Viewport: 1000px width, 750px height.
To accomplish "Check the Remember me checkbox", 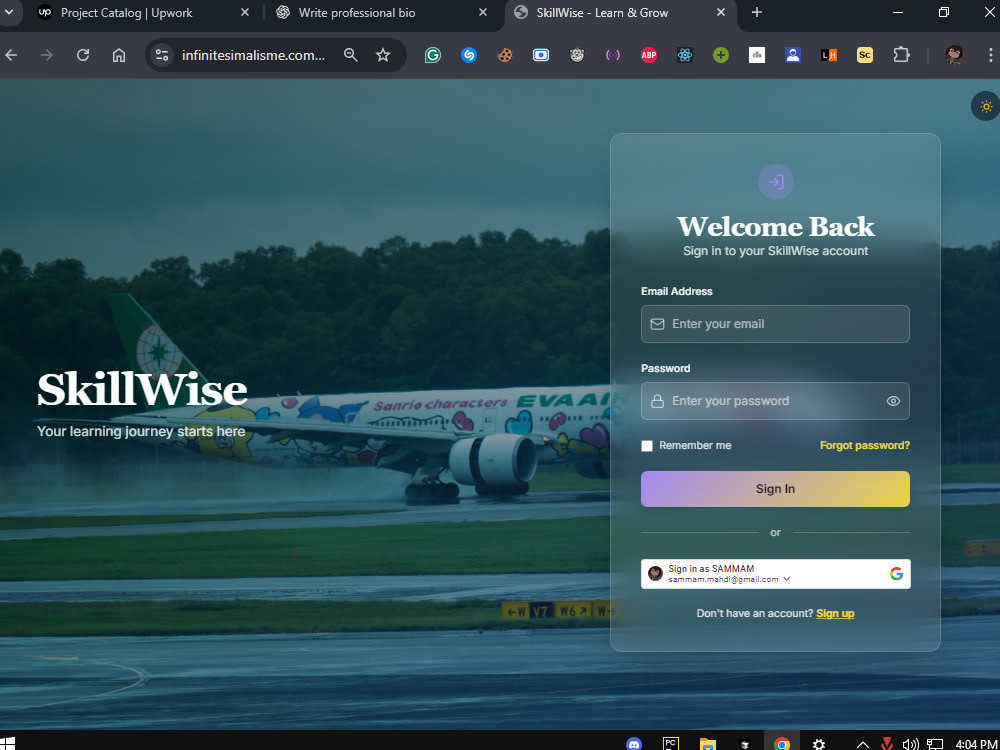I will pos(647,446).
